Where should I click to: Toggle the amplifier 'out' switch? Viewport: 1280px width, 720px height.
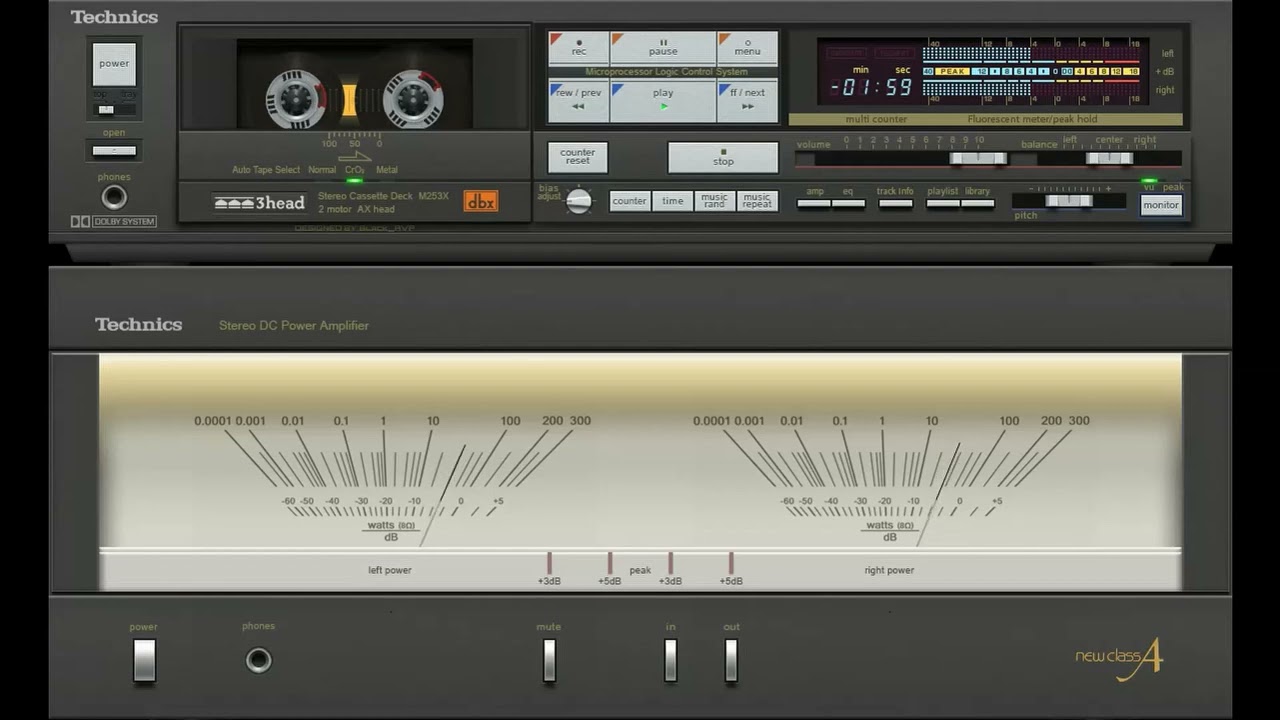coord(731,660)
